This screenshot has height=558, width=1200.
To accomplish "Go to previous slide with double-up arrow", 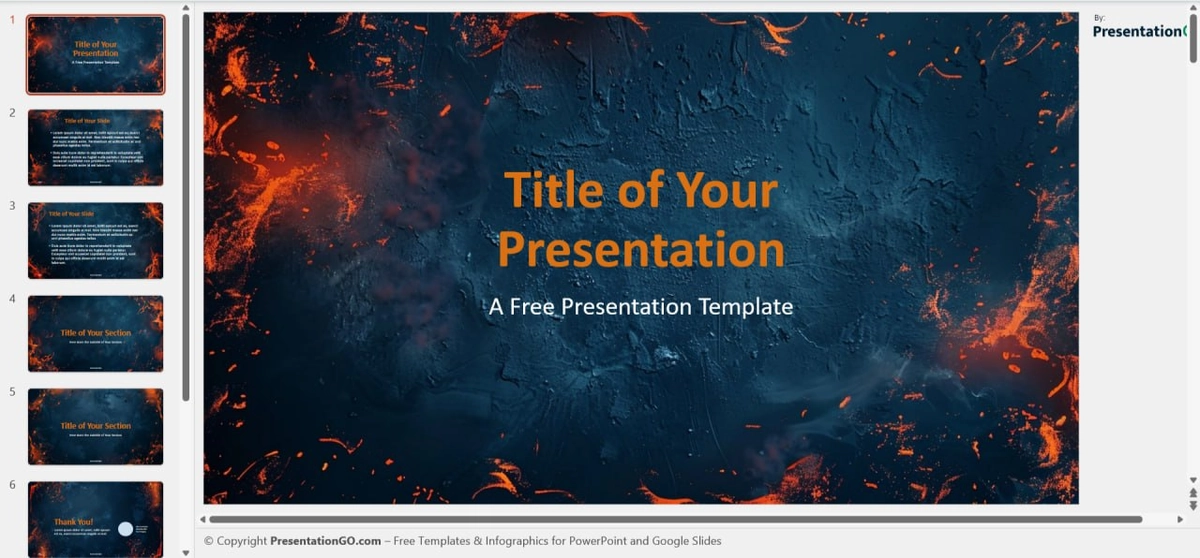I will [1193, 492].
